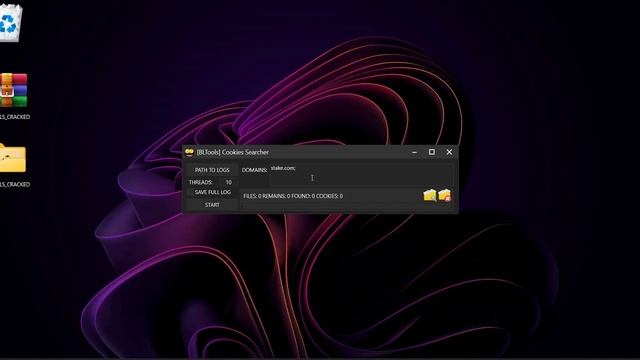Maximize the Cookies Searcher window
Screen dimensions: 640x360
pos(432,152)
